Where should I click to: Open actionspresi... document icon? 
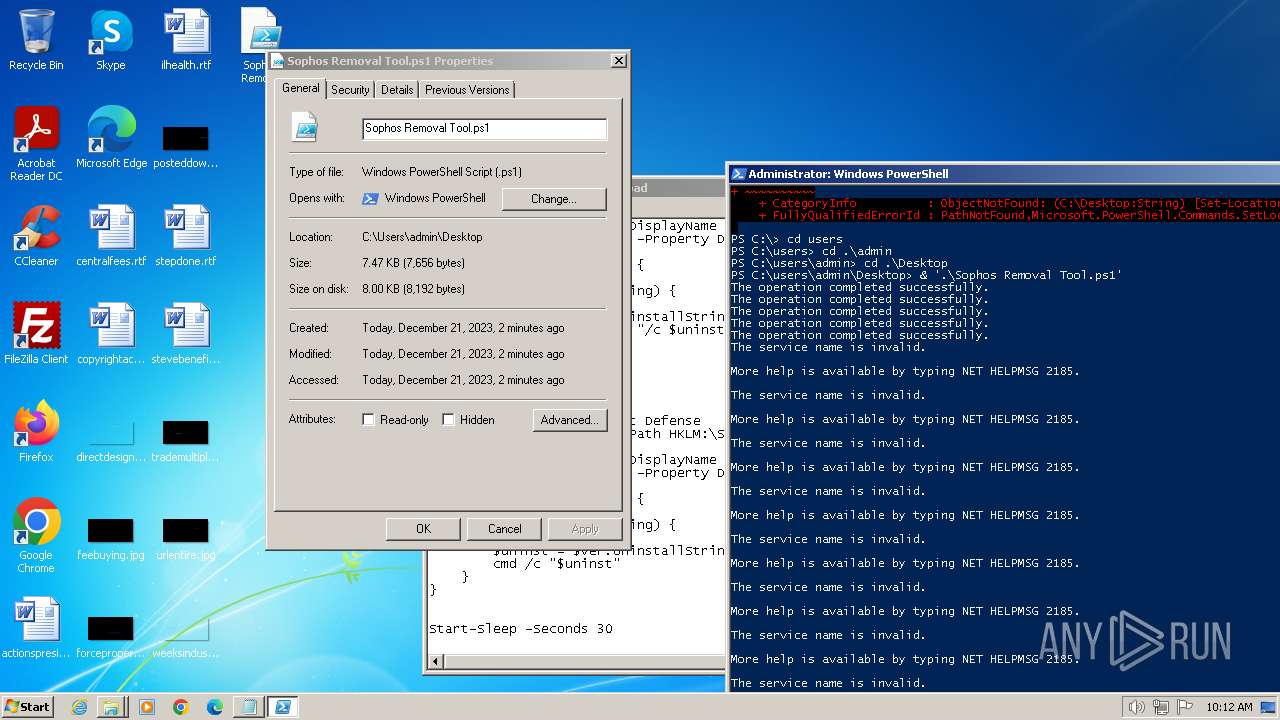click(36, 628)
